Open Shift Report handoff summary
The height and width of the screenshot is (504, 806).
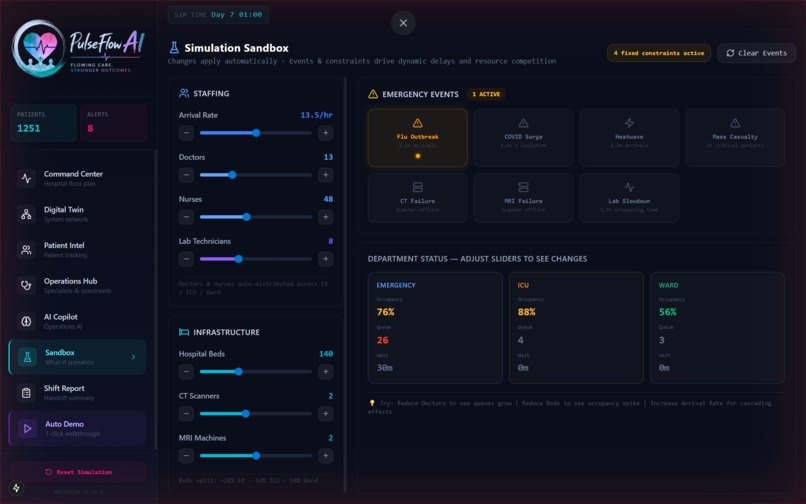point(77,393)
